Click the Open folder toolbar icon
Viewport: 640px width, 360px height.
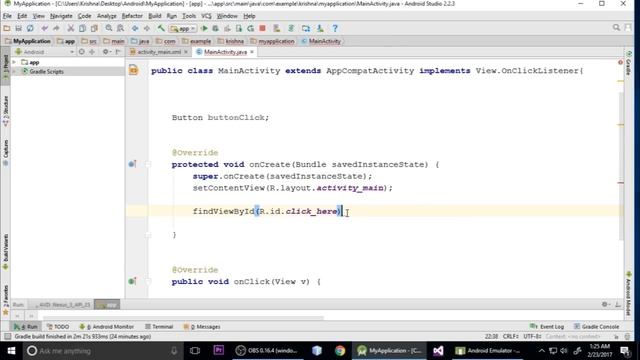7,28
